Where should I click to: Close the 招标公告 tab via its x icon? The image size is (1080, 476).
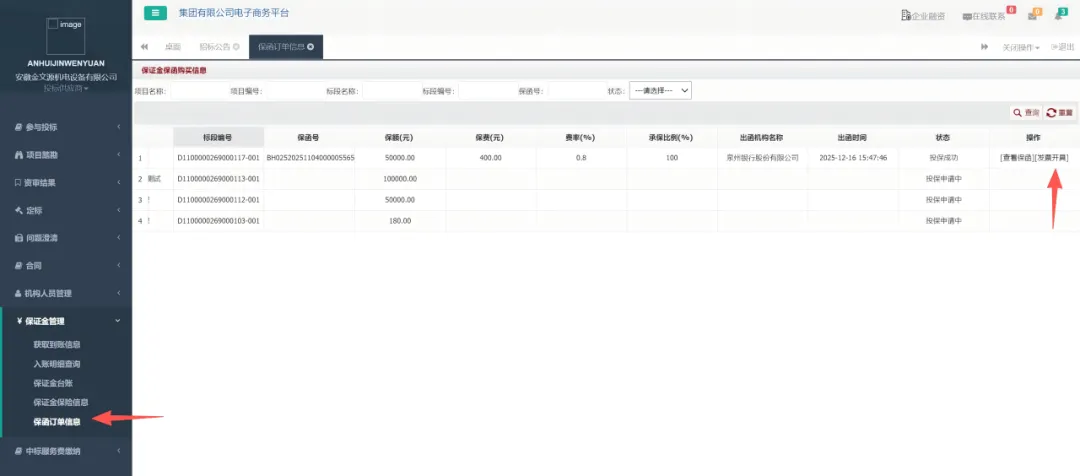[x=236, y=47]
